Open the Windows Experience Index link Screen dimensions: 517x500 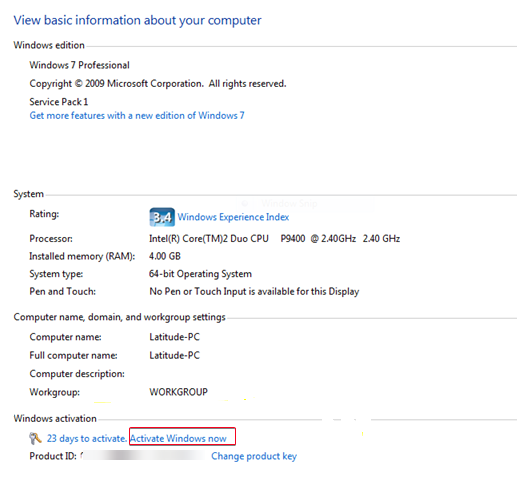point(233,217)
